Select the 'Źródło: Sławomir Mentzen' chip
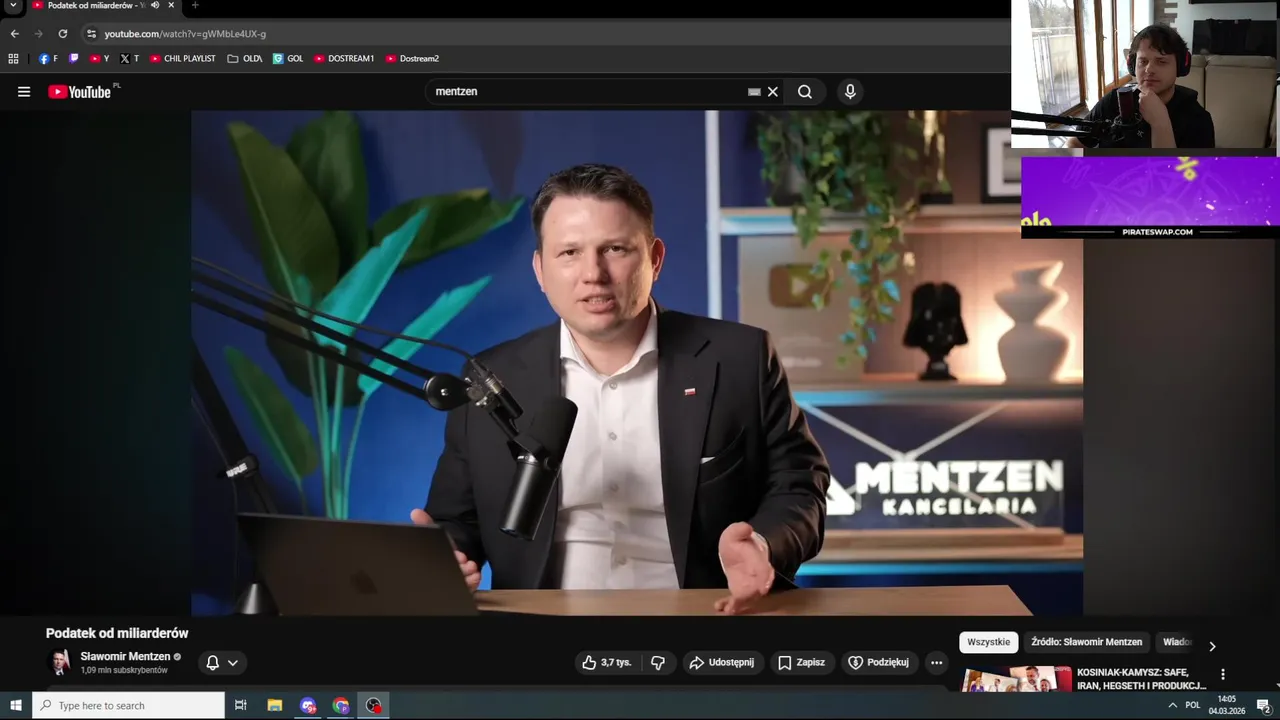The image size is (1280, 720). [x=1086, y=642]
